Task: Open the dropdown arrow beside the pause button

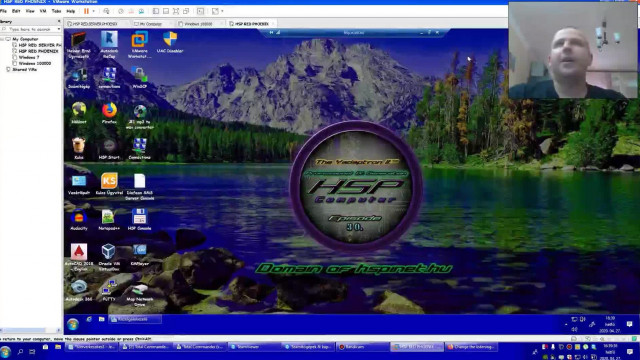Action: point(93,11)
